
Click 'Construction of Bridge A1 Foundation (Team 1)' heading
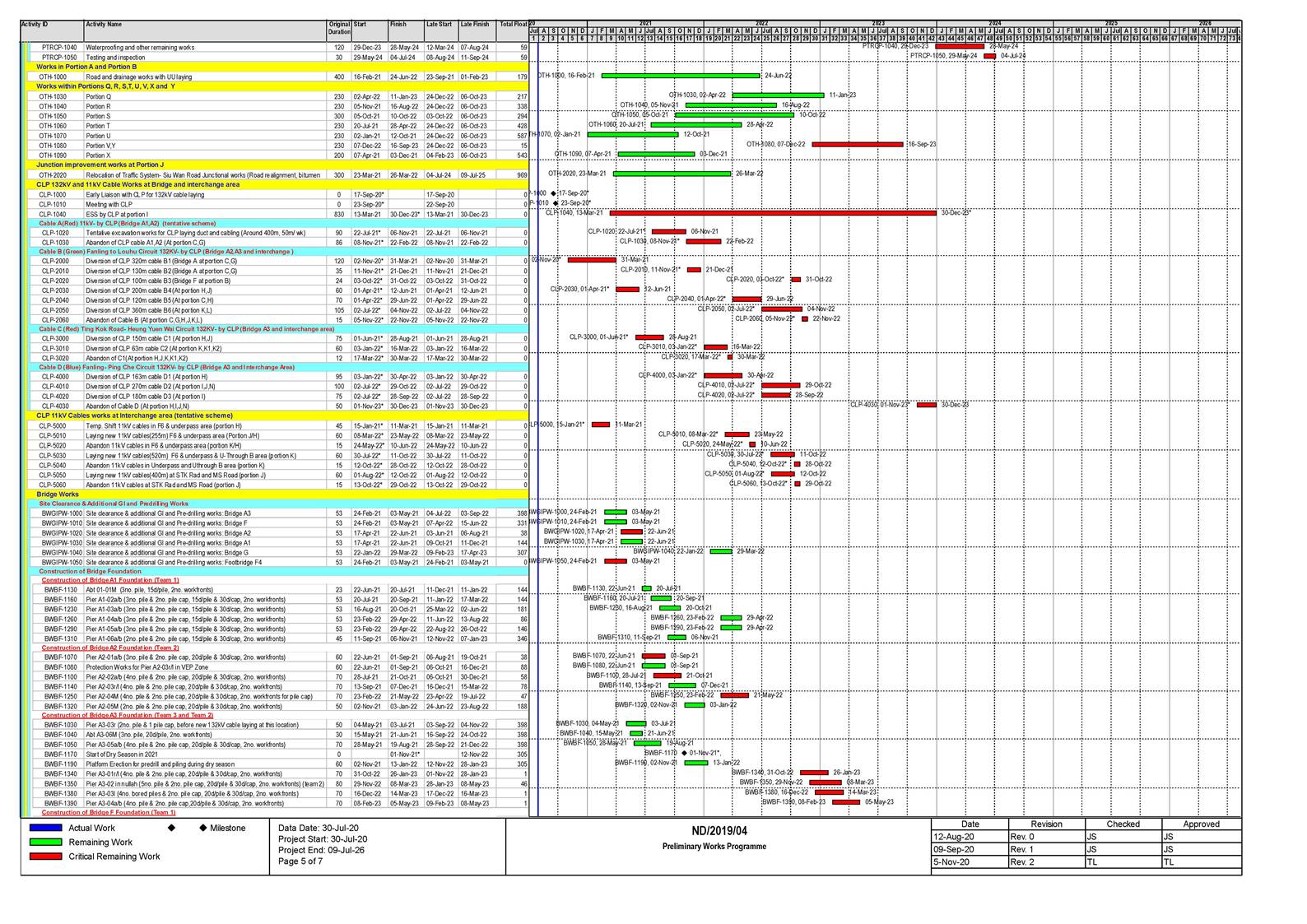pos(109,580)
